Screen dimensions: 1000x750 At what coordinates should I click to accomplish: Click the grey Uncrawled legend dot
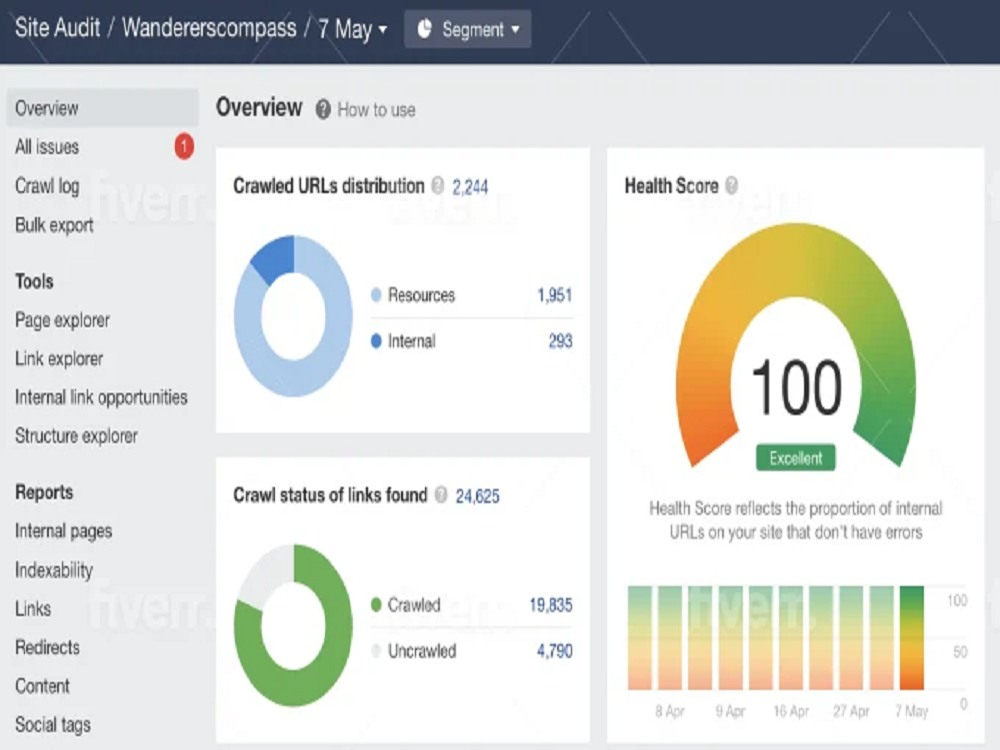pyautogui.click(x=376, y=651)
